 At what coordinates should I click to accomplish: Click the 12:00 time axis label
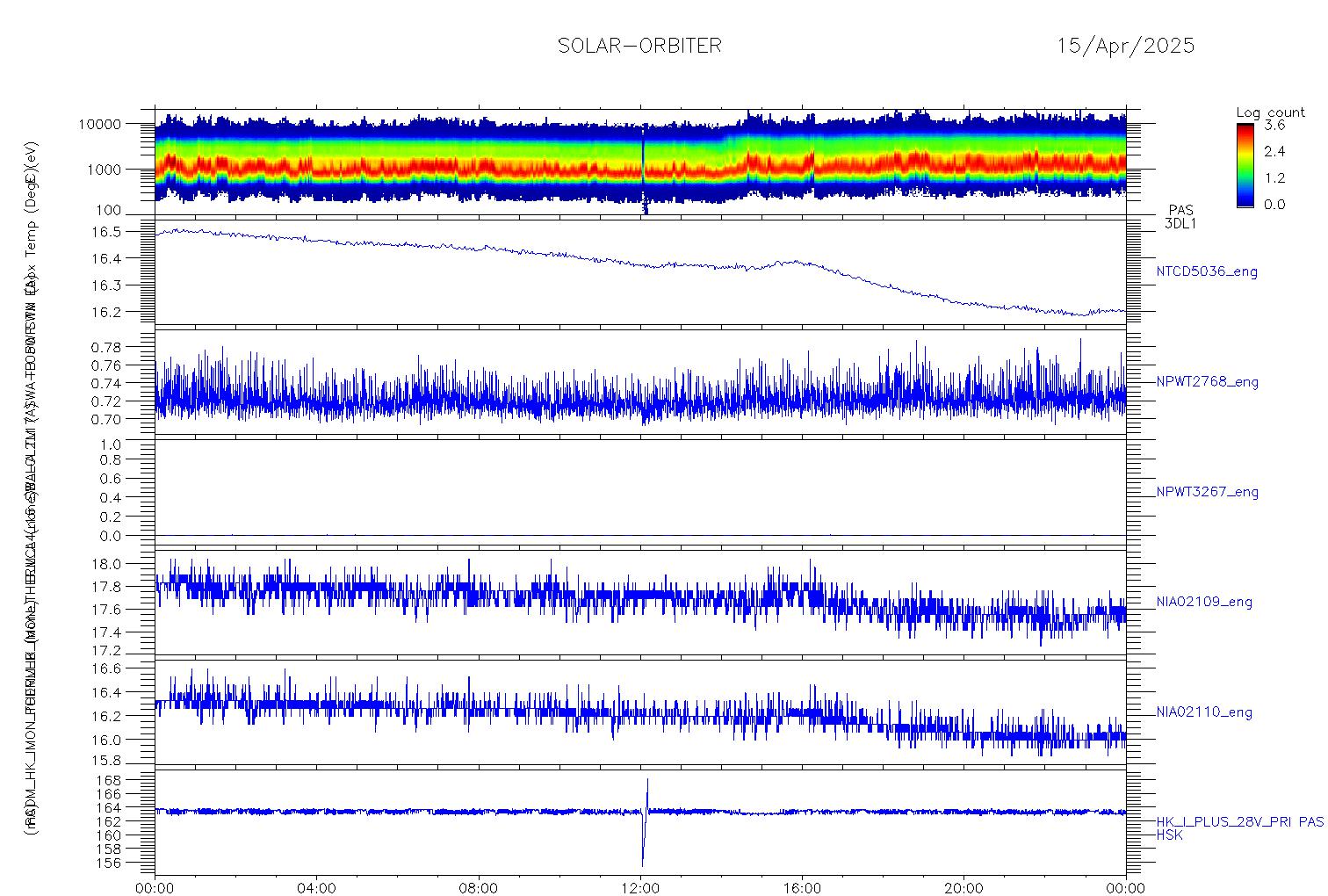pyautogui.click(x=640, y=888)
